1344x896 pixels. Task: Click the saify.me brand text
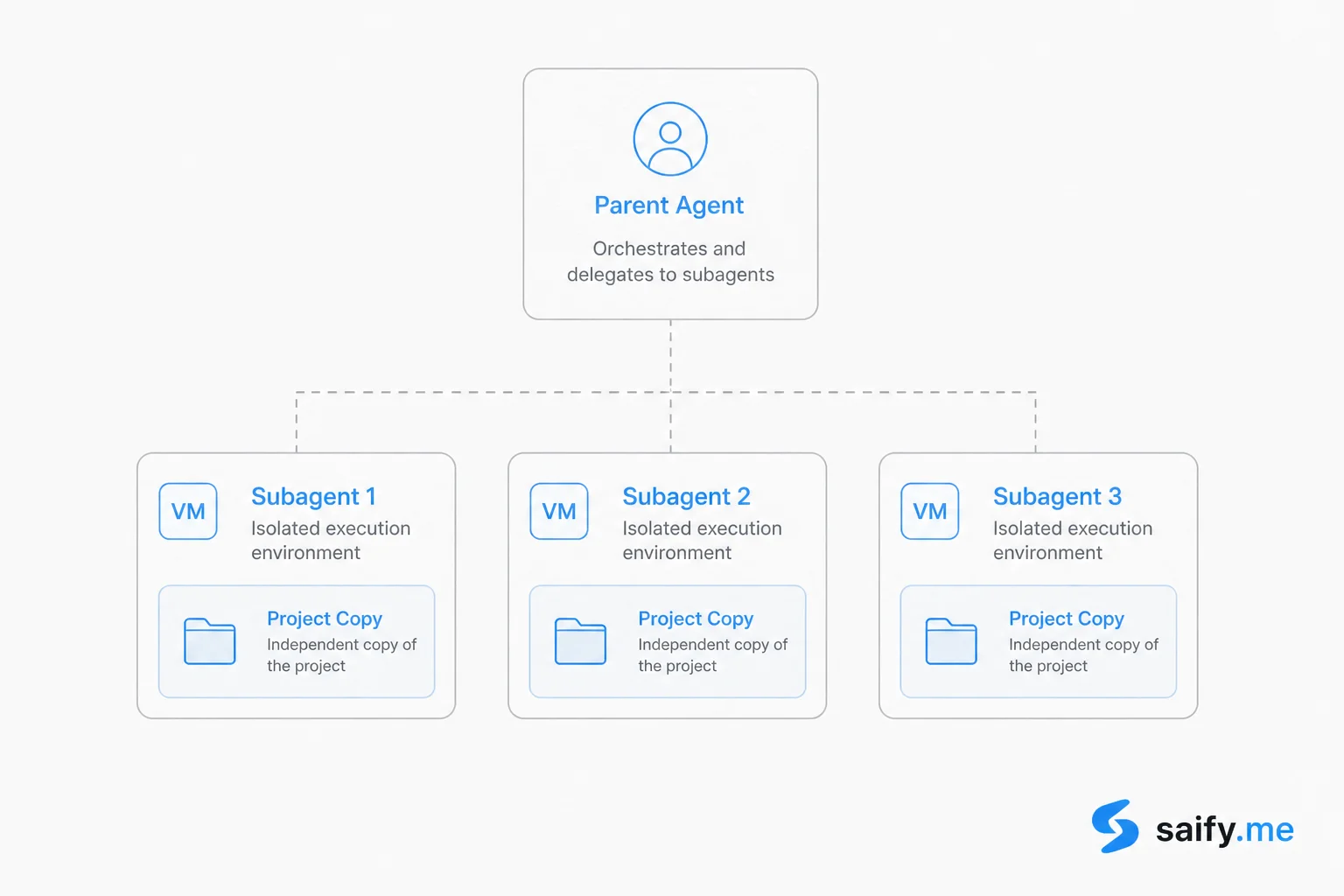[1225, 829]
